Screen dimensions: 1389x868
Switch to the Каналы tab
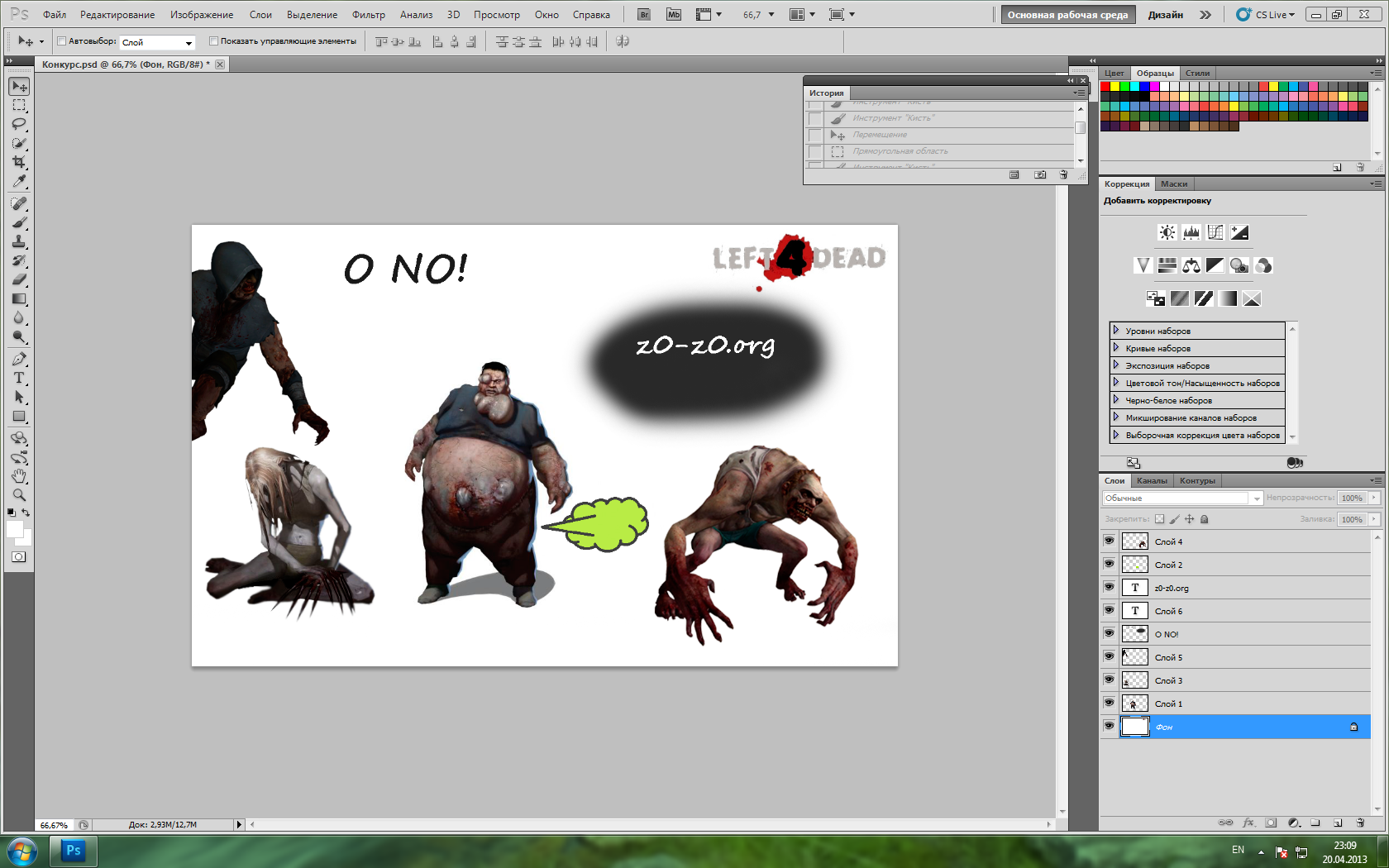(x=1152, y=481)
